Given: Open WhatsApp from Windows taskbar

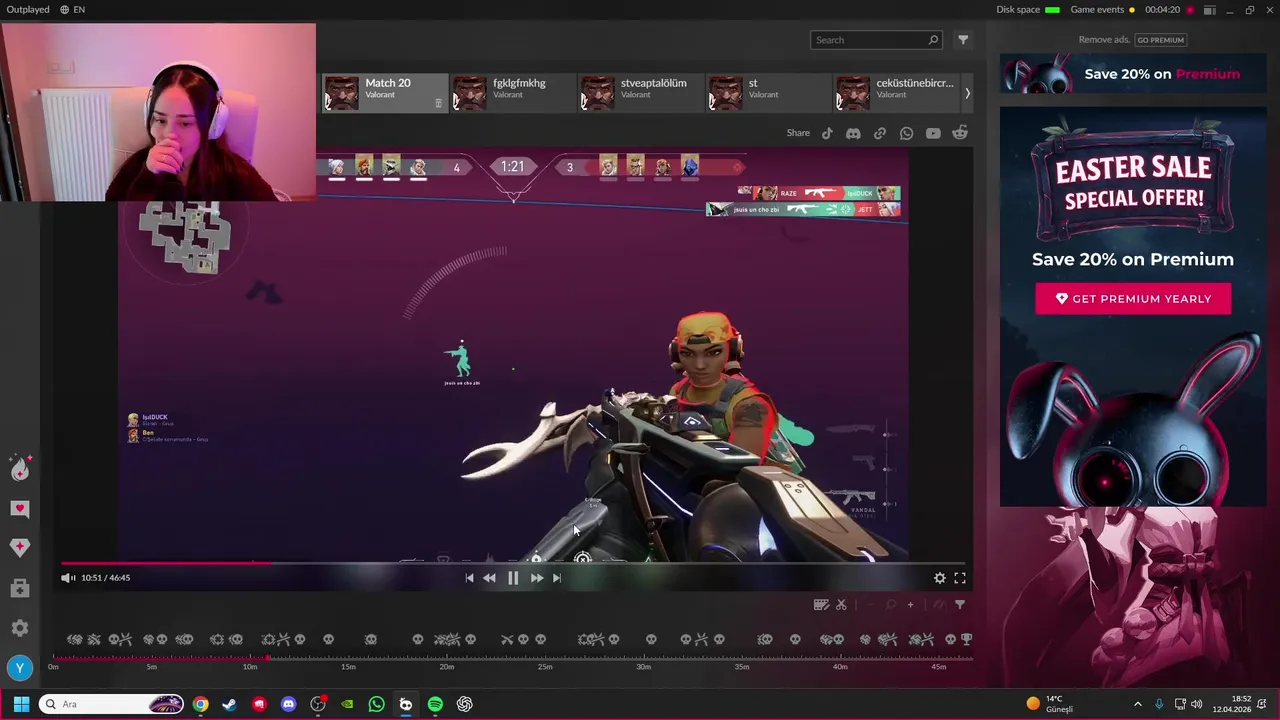Looking at the screenshot, I should (376, 704).
